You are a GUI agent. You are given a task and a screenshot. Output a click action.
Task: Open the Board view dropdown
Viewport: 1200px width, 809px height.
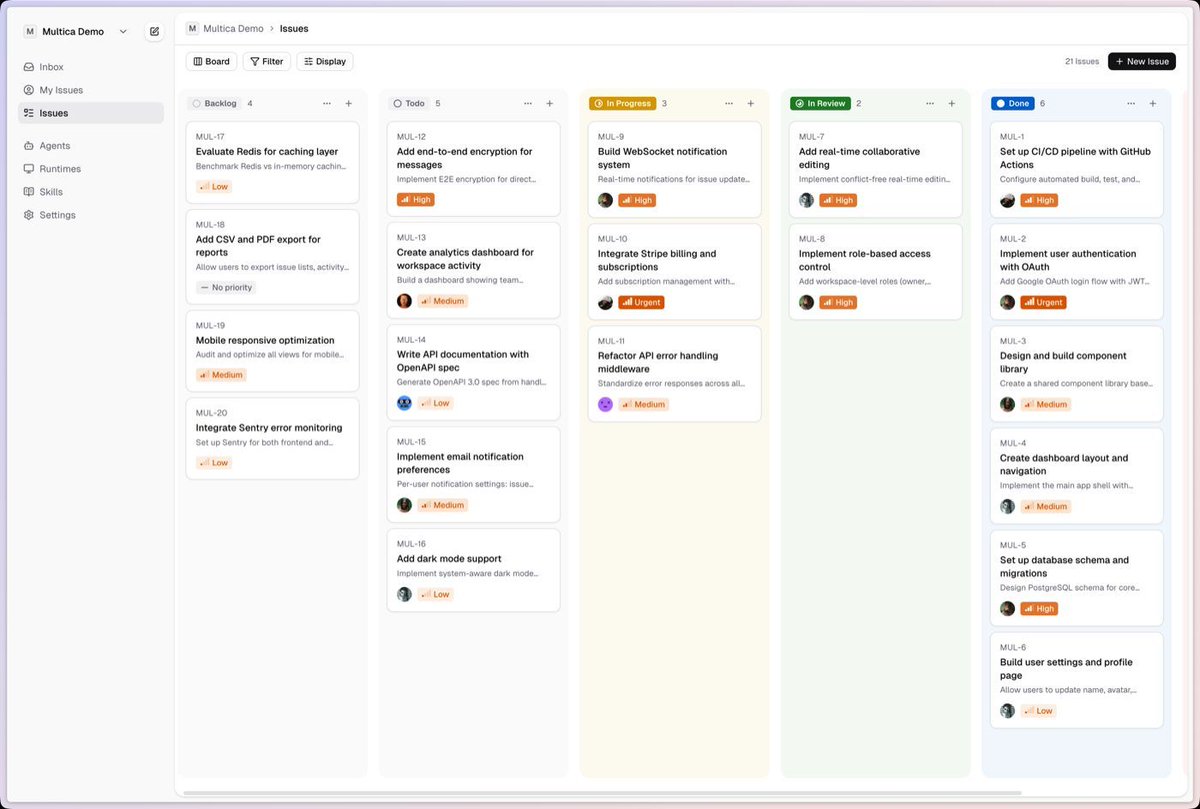[x=212, y=61]
